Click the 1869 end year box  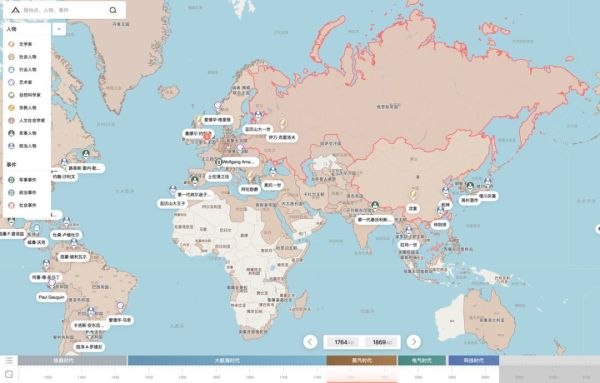coord(382,342)
